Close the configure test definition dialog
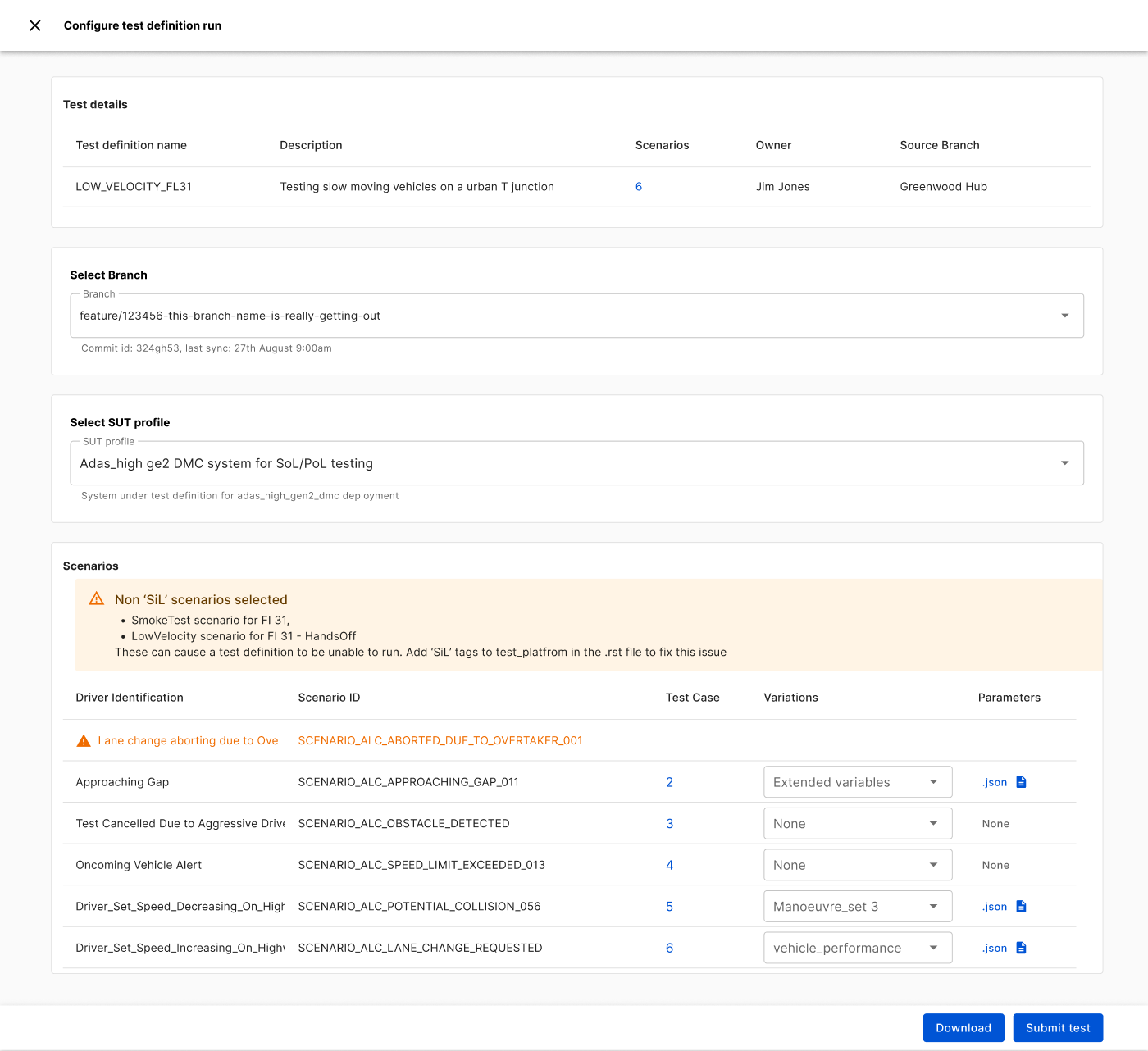Screen dimensions: 1148x1051 (35, 25)
